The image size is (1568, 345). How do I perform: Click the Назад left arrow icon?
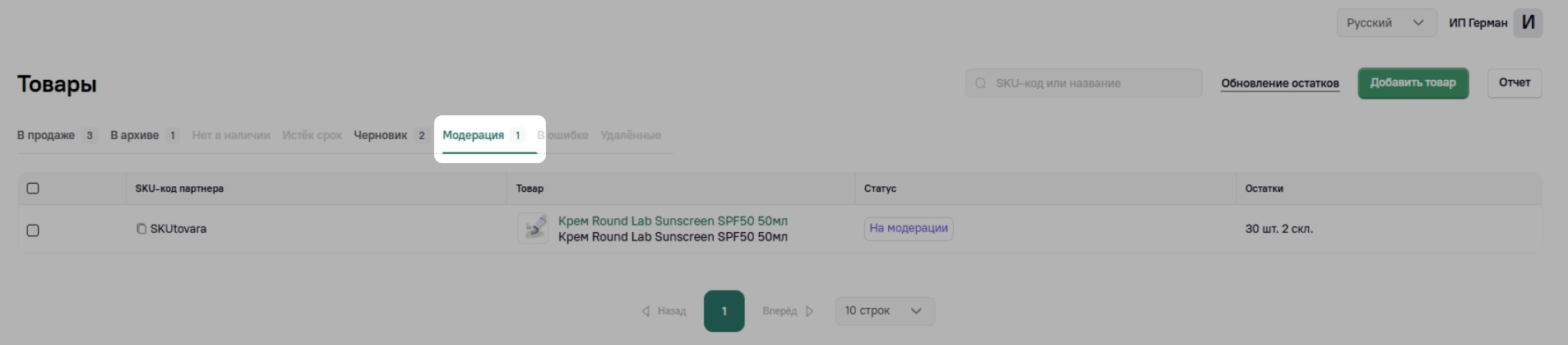[645, 311]
